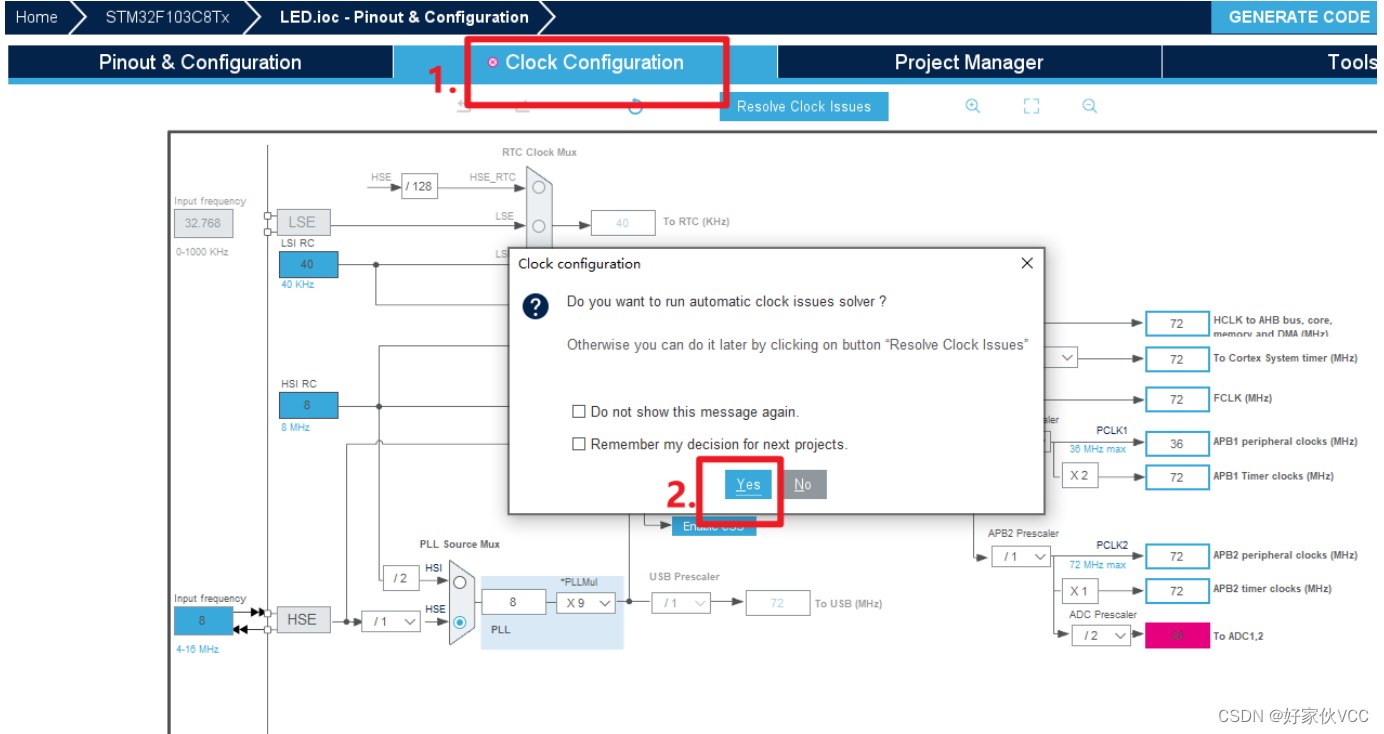Click Yes to run clock solver
Viewport: 1384px width, 734px height.
[748, 484]
